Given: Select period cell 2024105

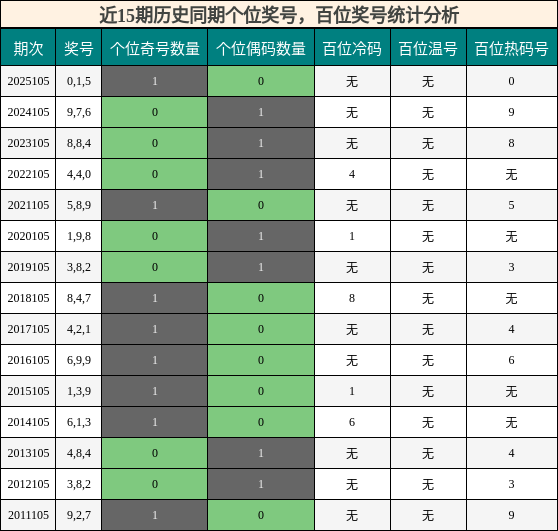Looking at the screenshot, I should [28, 112].
